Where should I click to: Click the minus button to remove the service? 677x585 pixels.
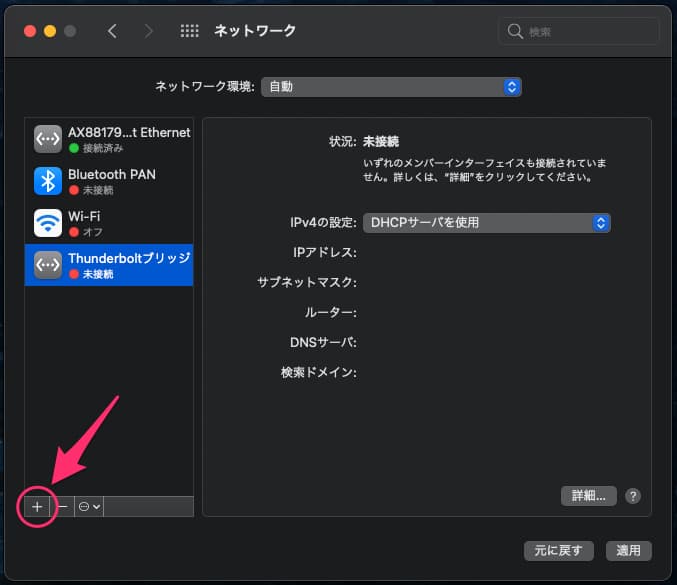pyautogui.click(x=62, y=507)
